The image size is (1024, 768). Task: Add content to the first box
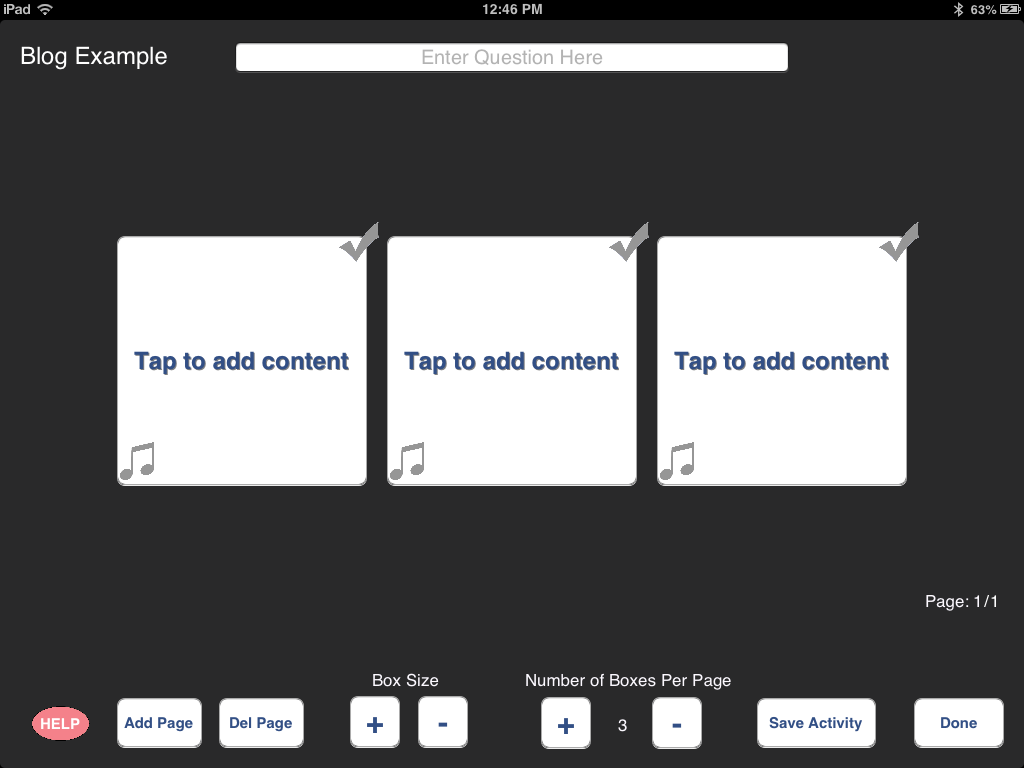click(242, 361)
